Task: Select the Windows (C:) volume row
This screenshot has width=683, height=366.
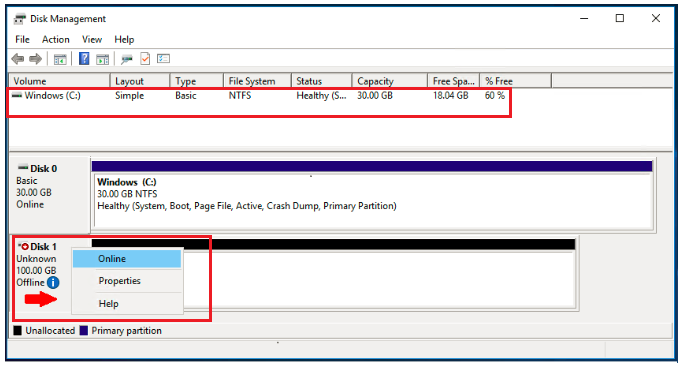Action: pyautogui.click(x=259, y=95)
